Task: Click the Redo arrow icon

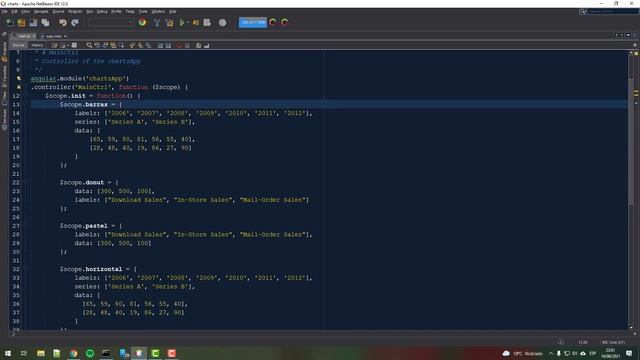Action: [x=75, y=22]
